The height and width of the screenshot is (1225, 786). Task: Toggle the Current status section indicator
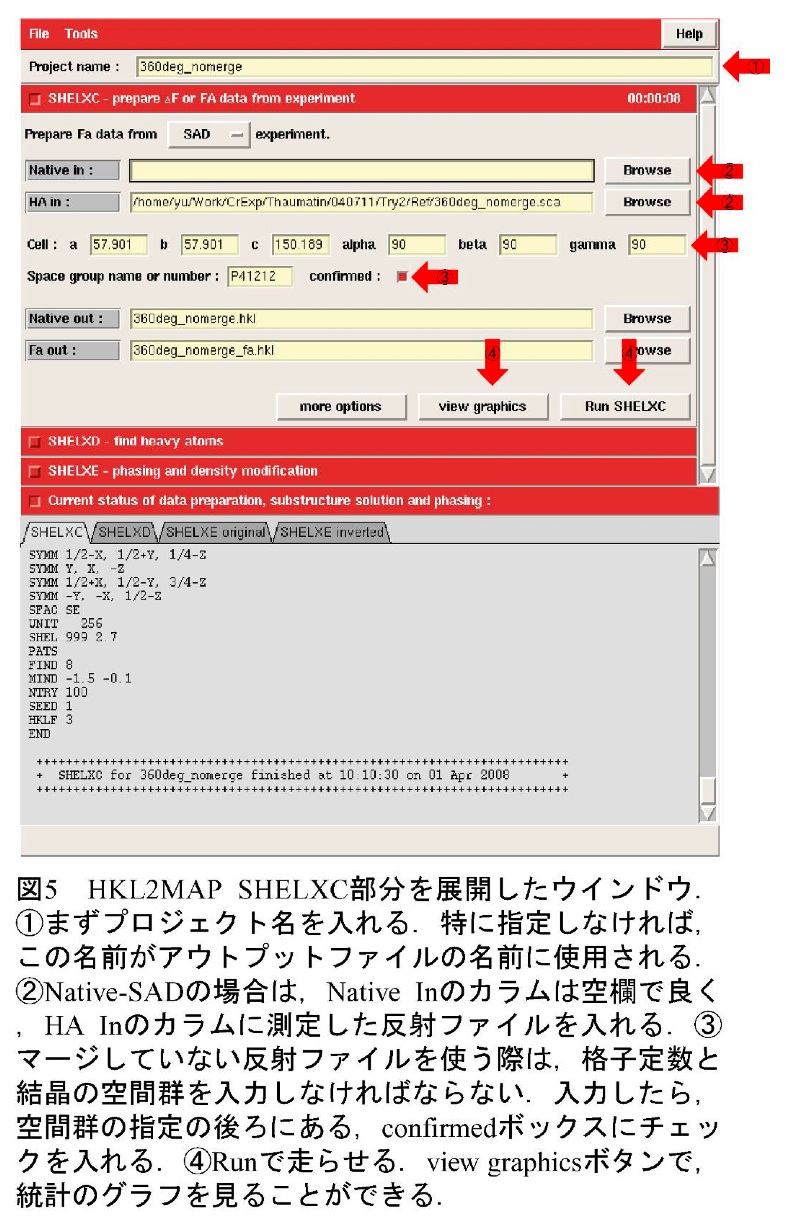click(35, 501)
